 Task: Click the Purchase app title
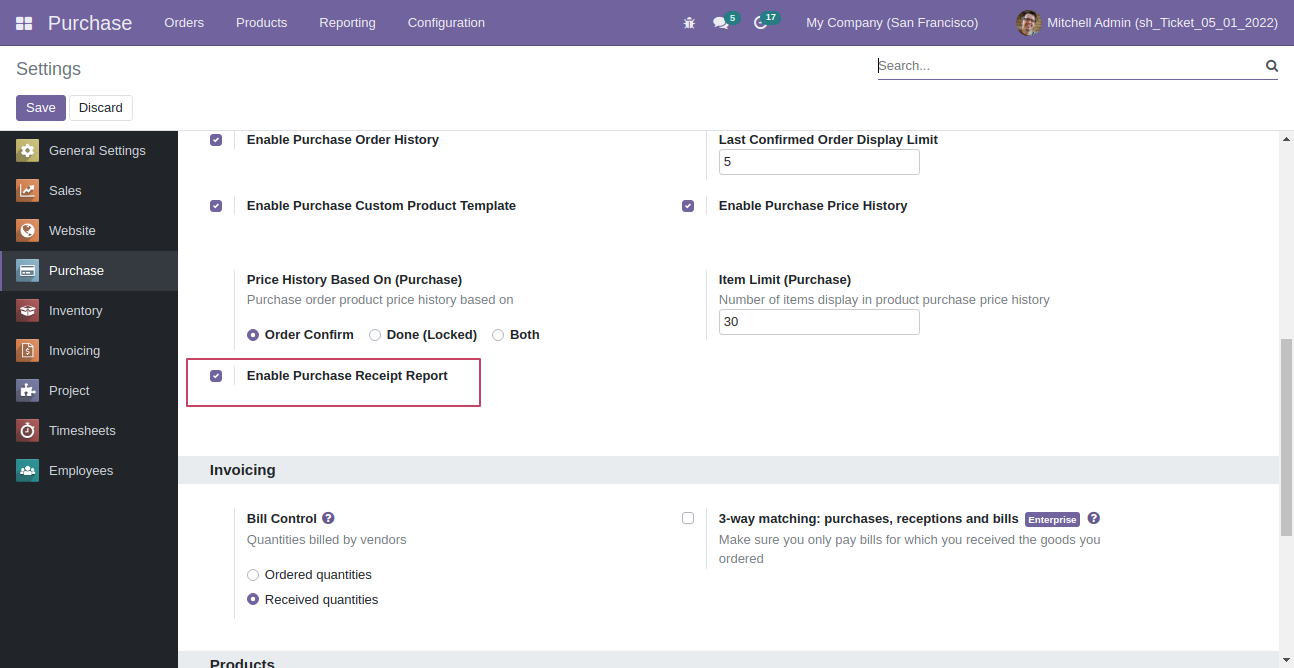(x=90, y=22)
